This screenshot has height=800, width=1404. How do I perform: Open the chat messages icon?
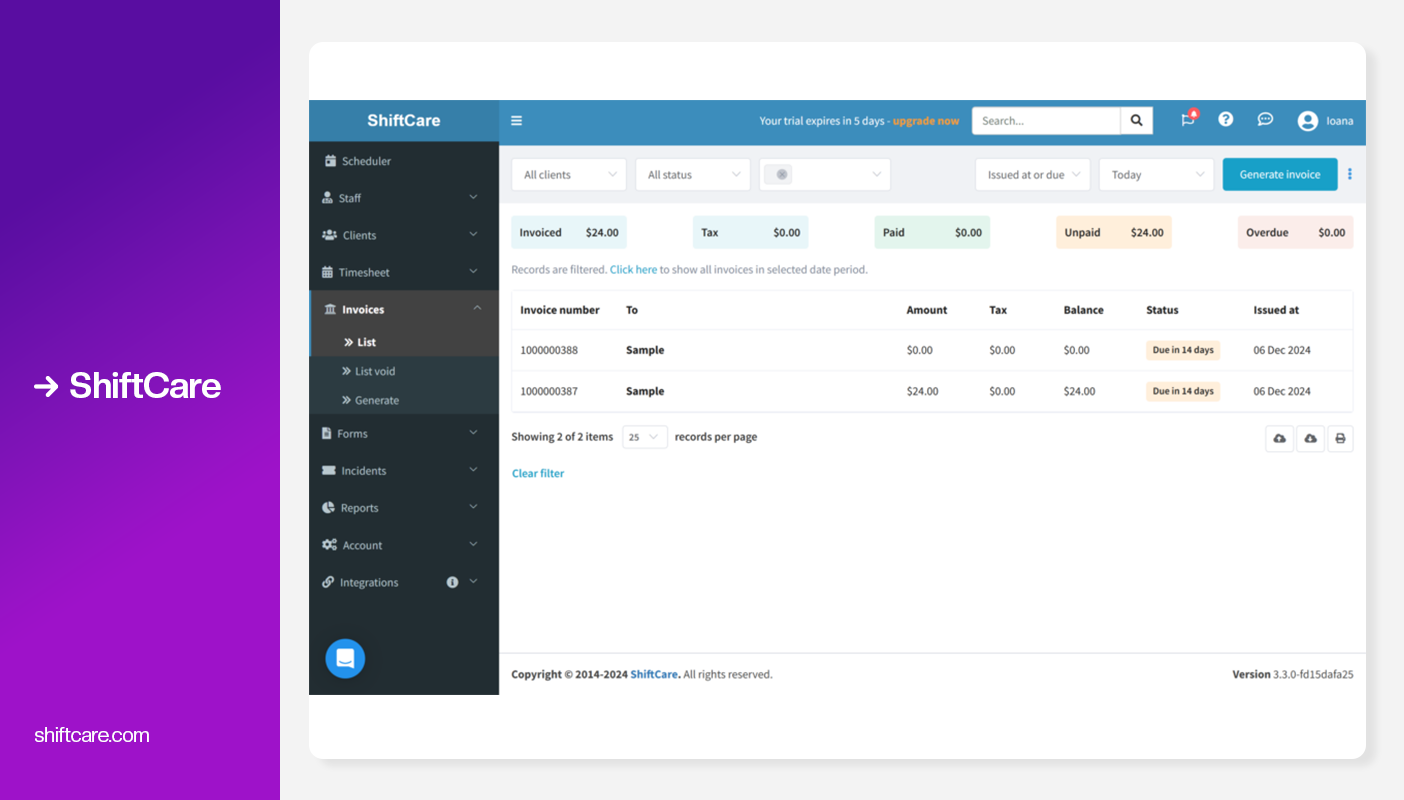point(1265,119)
